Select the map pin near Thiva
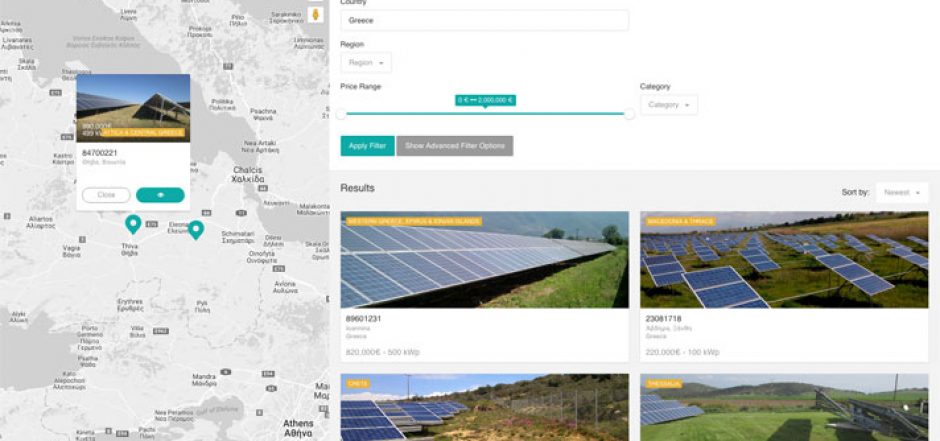 click(x=133, y=224)
